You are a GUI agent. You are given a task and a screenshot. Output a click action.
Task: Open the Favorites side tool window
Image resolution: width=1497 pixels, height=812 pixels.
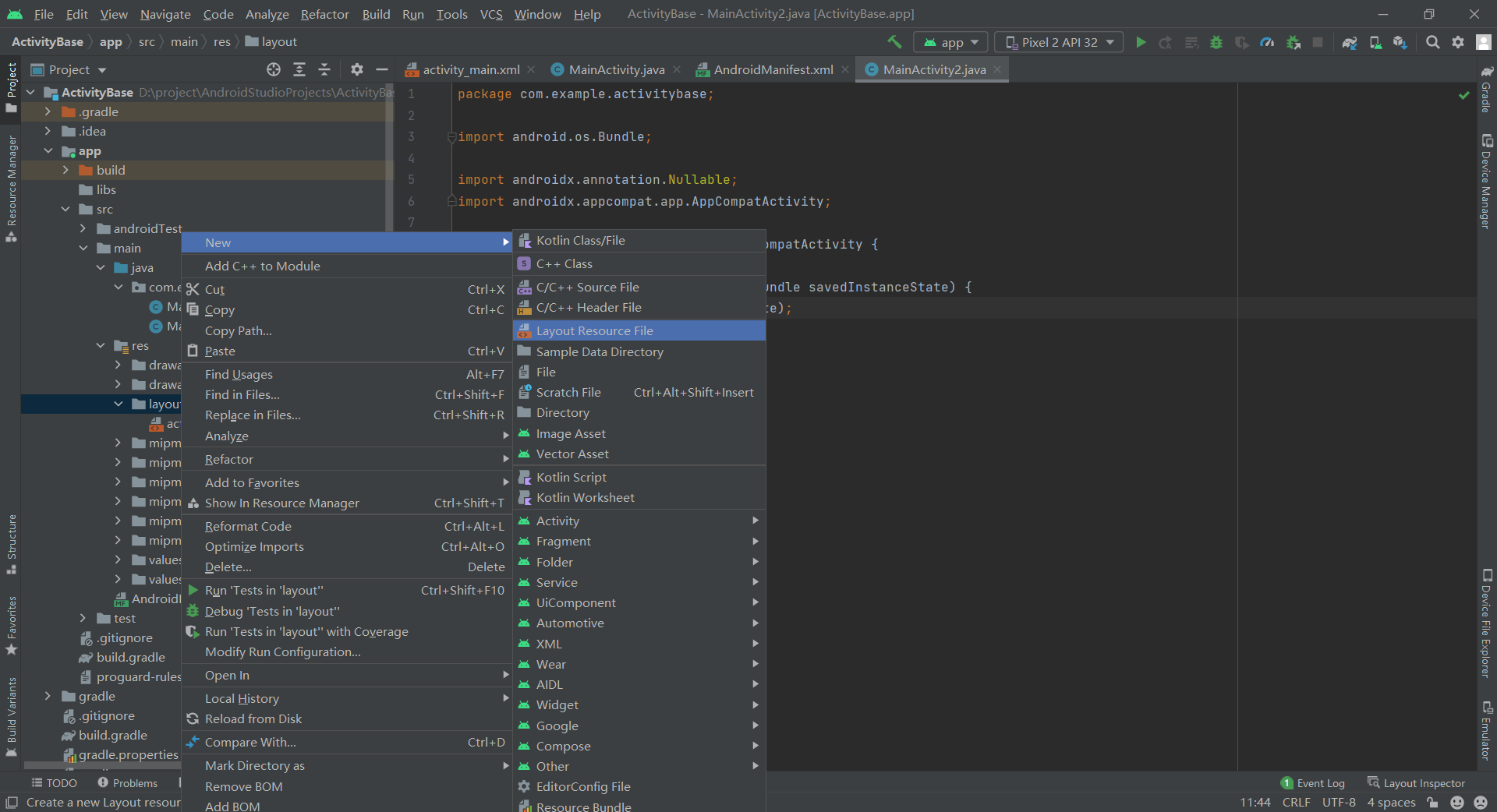coord(11,625)
